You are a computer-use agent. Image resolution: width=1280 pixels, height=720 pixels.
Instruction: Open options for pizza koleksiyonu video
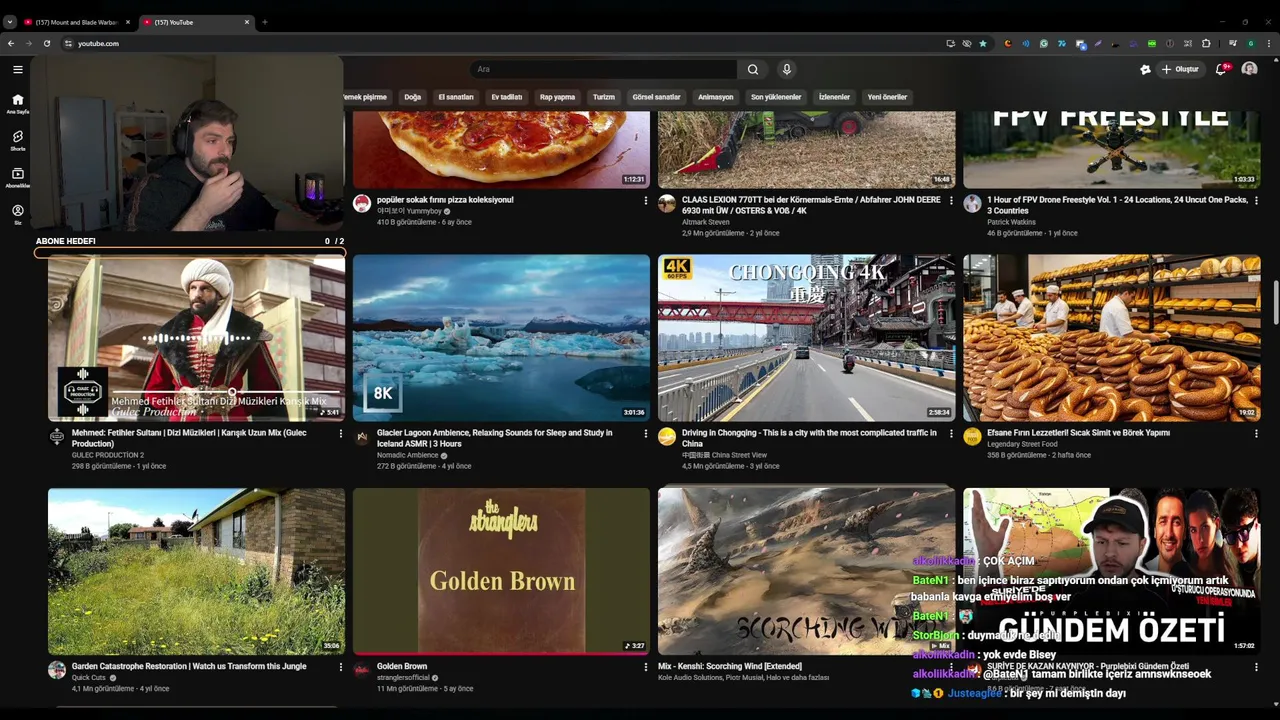[645, 200]
